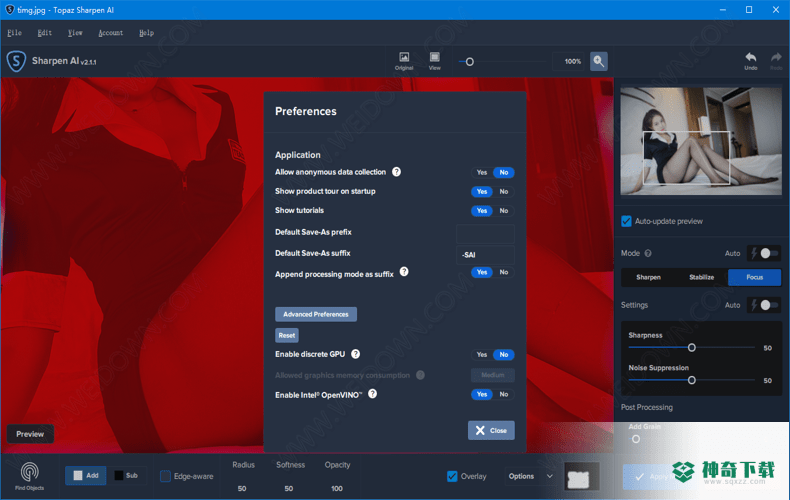Open the View menu
This screenshot has height=500, width=790.
[75, 33]
